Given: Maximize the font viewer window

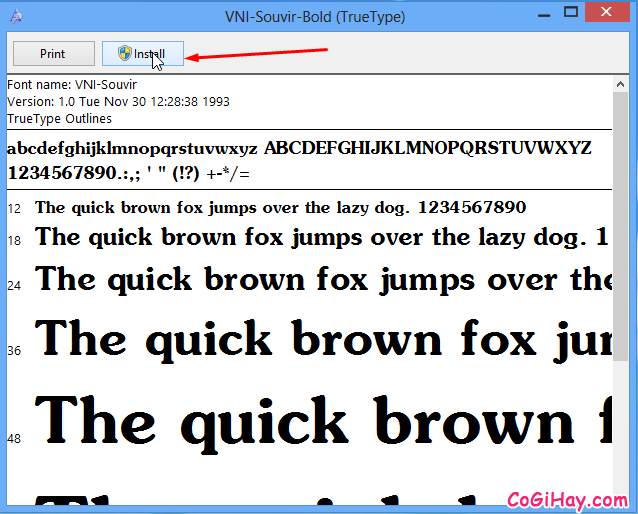Looking at the screenshot, I should click(x=571, y=13).
